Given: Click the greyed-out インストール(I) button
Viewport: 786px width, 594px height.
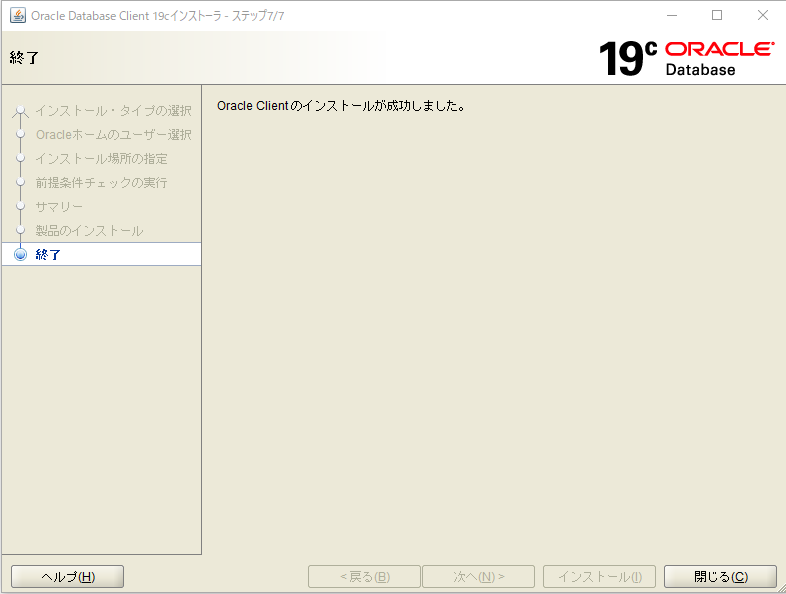Looking at the screenshot, I should [x=599, y=577].
